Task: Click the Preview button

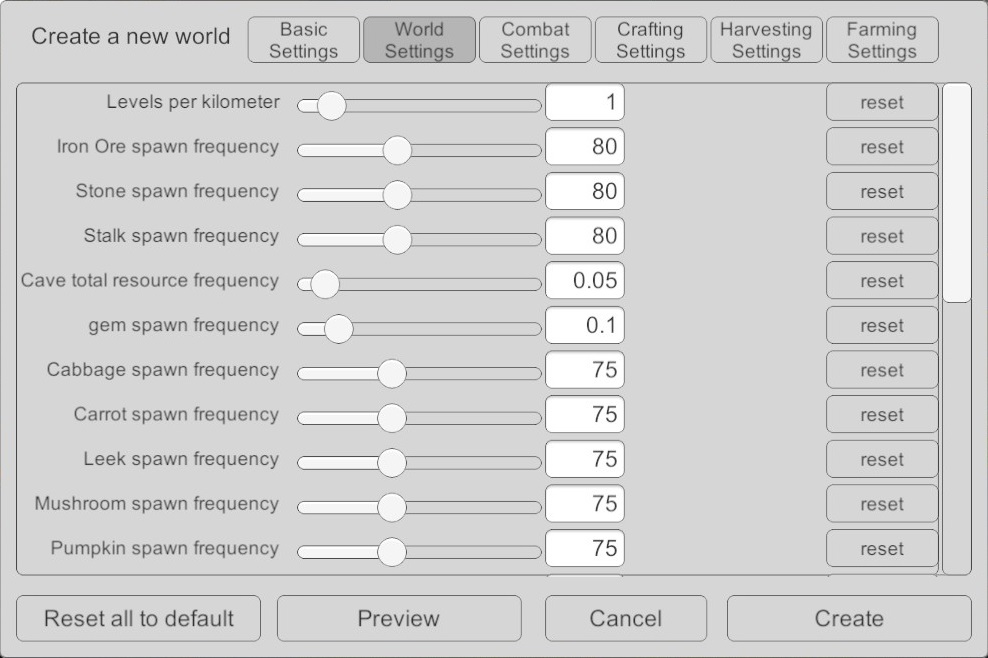Action: point(398,619)
